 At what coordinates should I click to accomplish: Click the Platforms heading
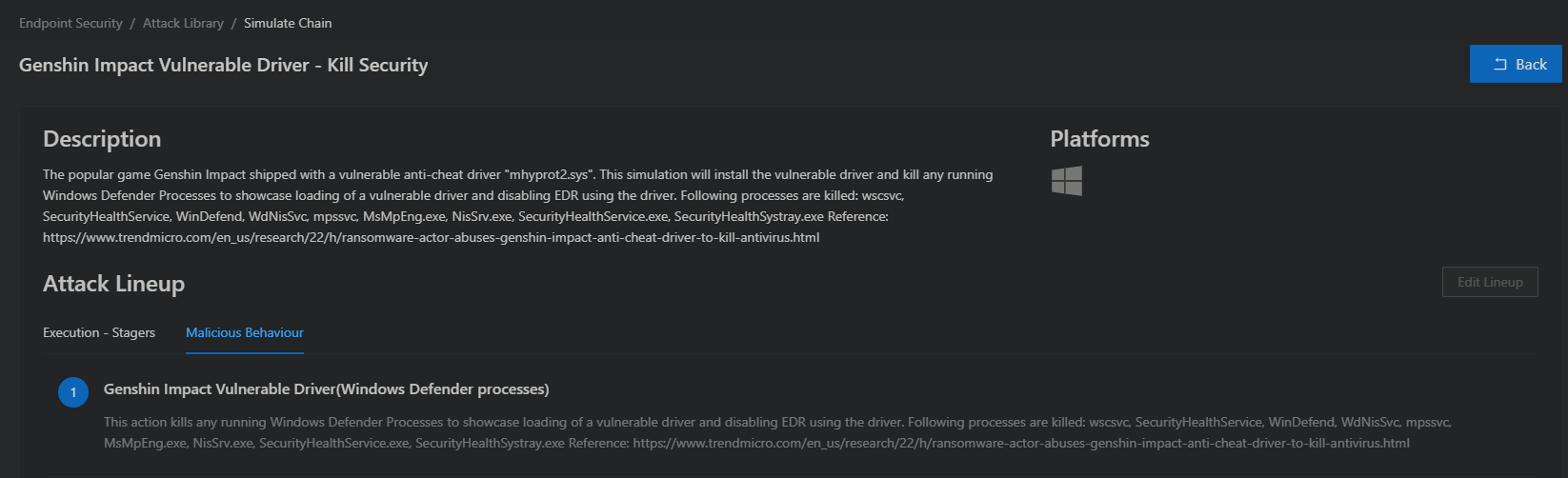1099,139
